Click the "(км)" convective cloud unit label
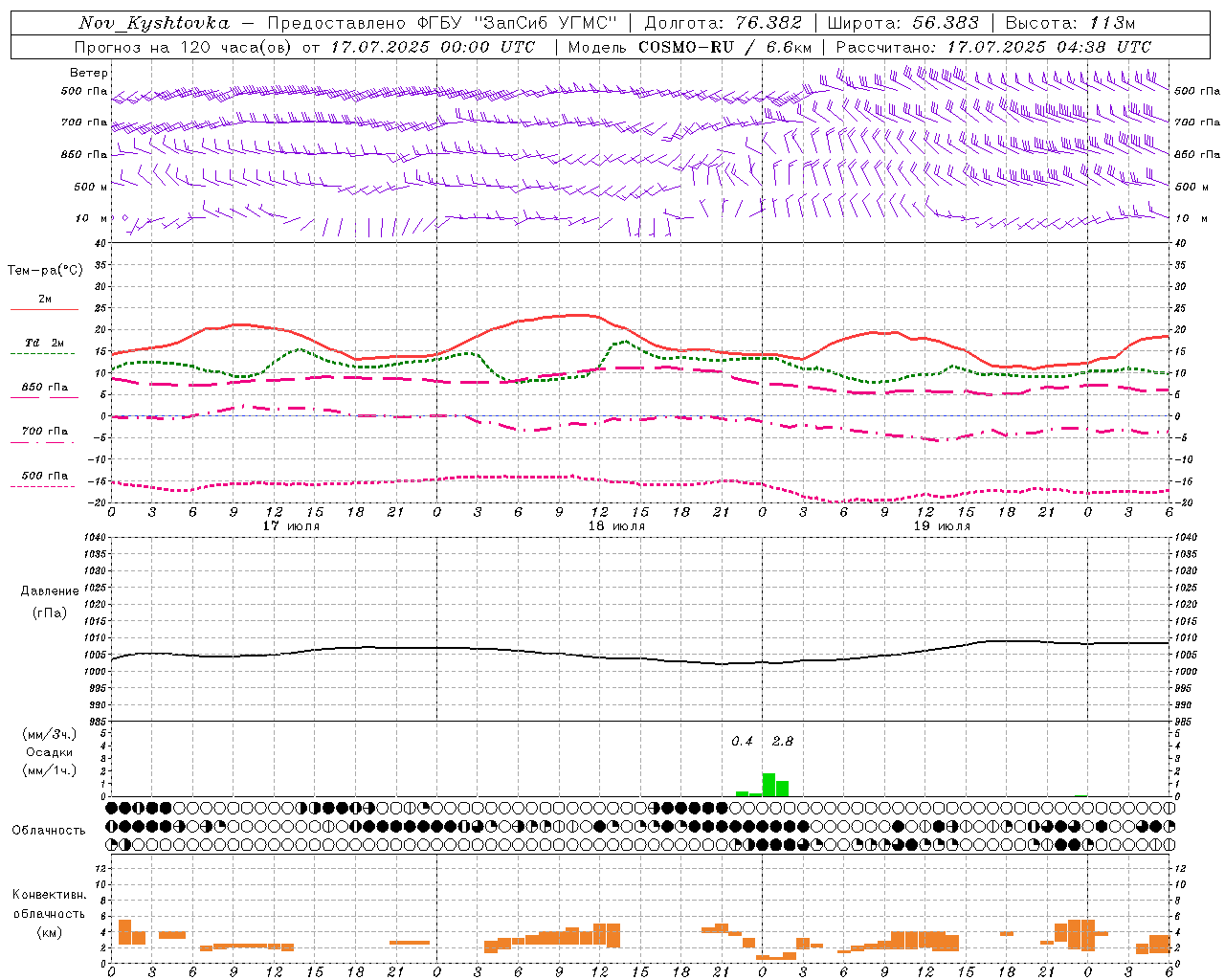The height and width of the screenshot is (980, 1225). click(49, 932)
